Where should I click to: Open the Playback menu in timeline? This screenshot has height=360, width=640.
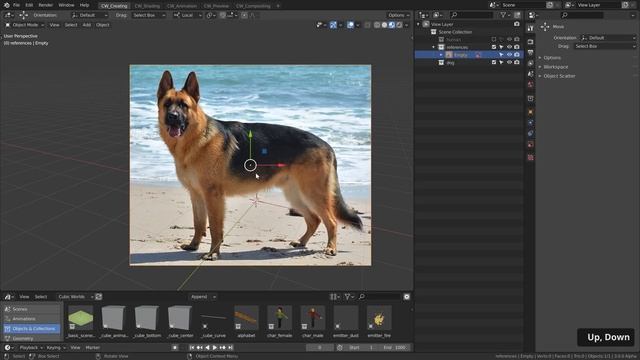point(31,347)
